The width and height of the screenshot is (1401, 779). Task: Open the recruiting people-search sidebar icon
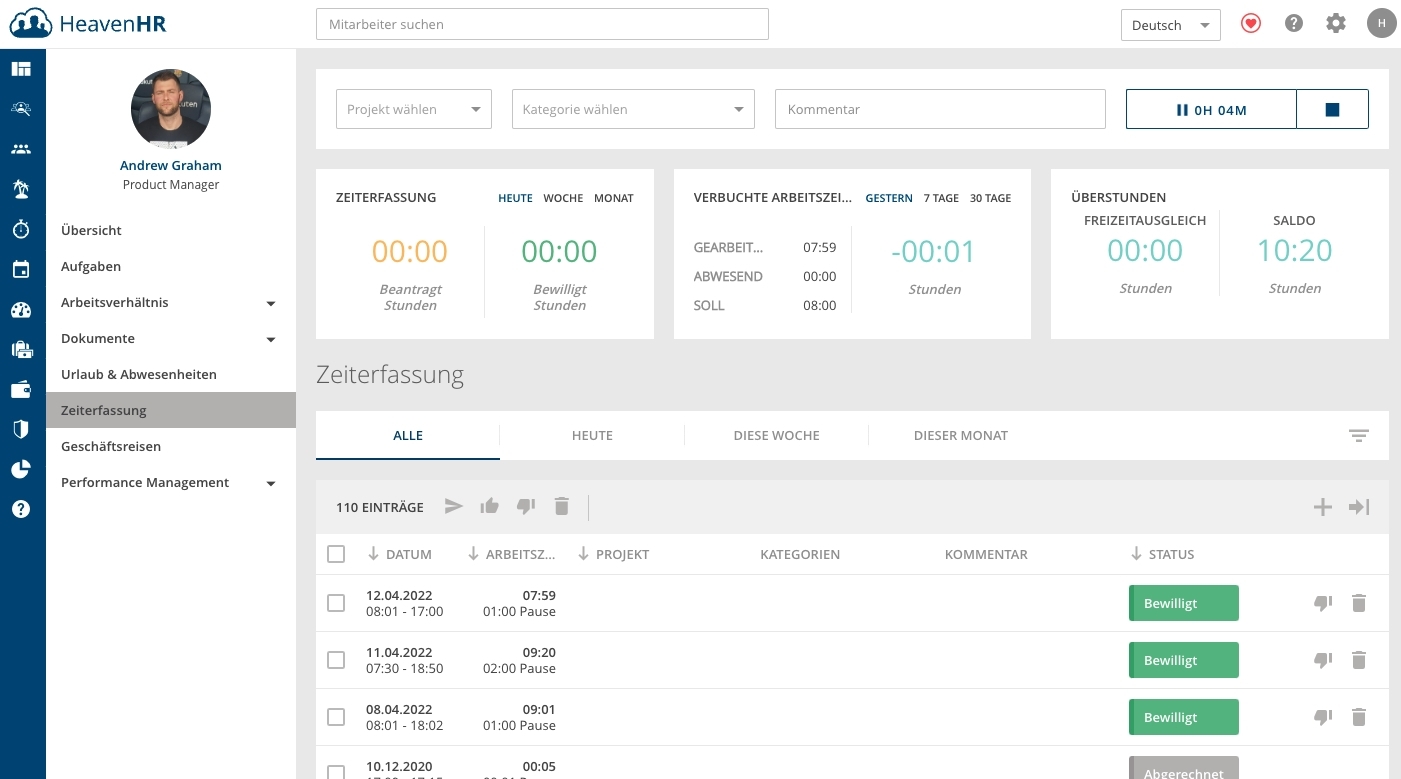tap(21, 109)
